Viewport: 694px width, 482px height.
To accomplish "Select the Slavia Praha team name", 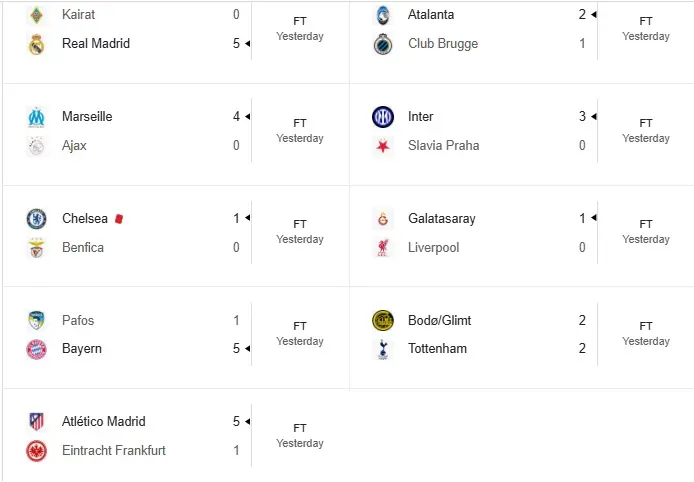I will (443, 145).
